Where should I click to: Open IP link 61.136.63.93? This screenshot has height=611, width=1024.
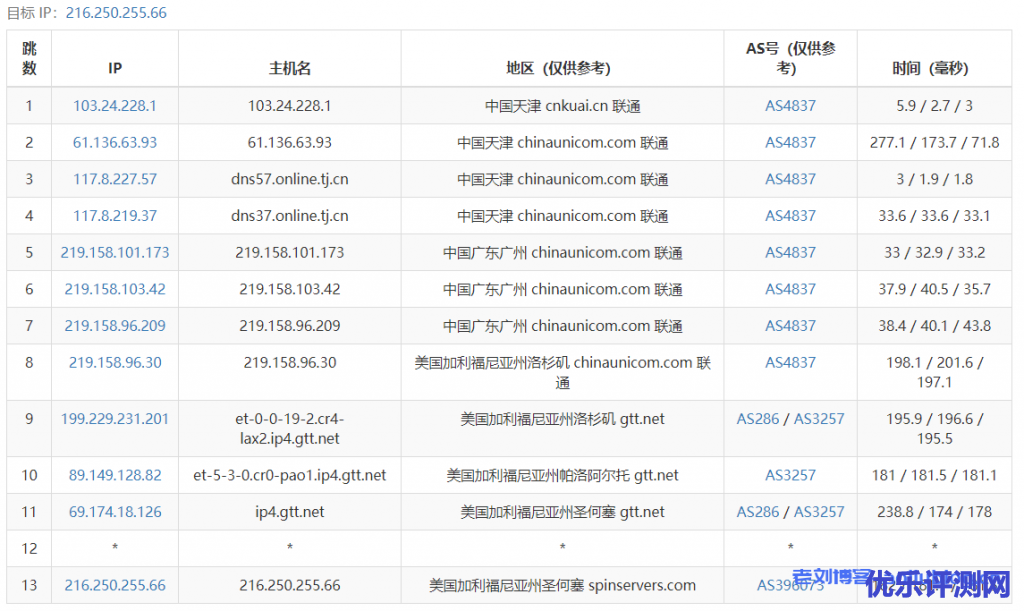click(115, 143)
